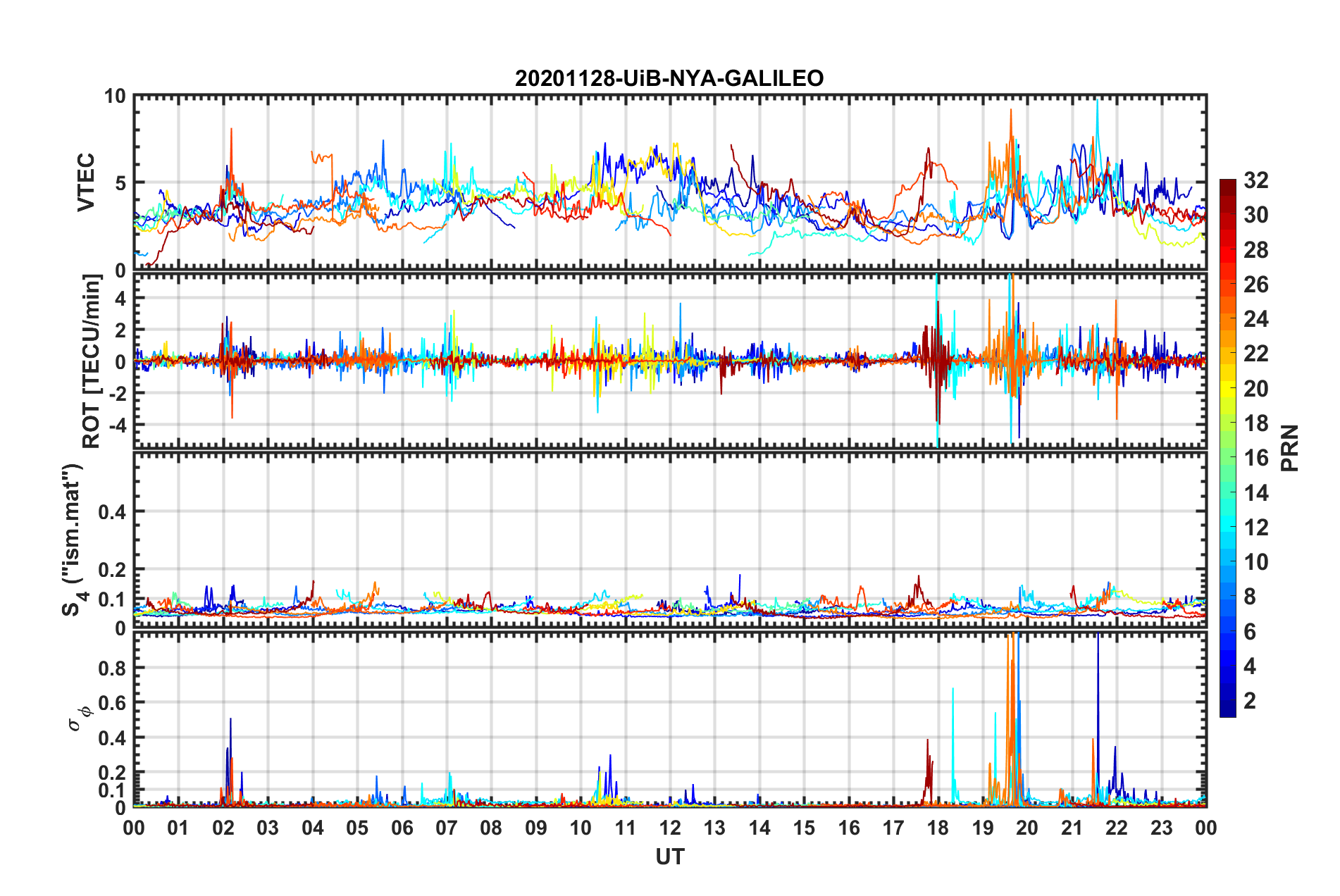Click inside the ROT plot panel
Screen dimensions: 1340x896
click(670, 361)
